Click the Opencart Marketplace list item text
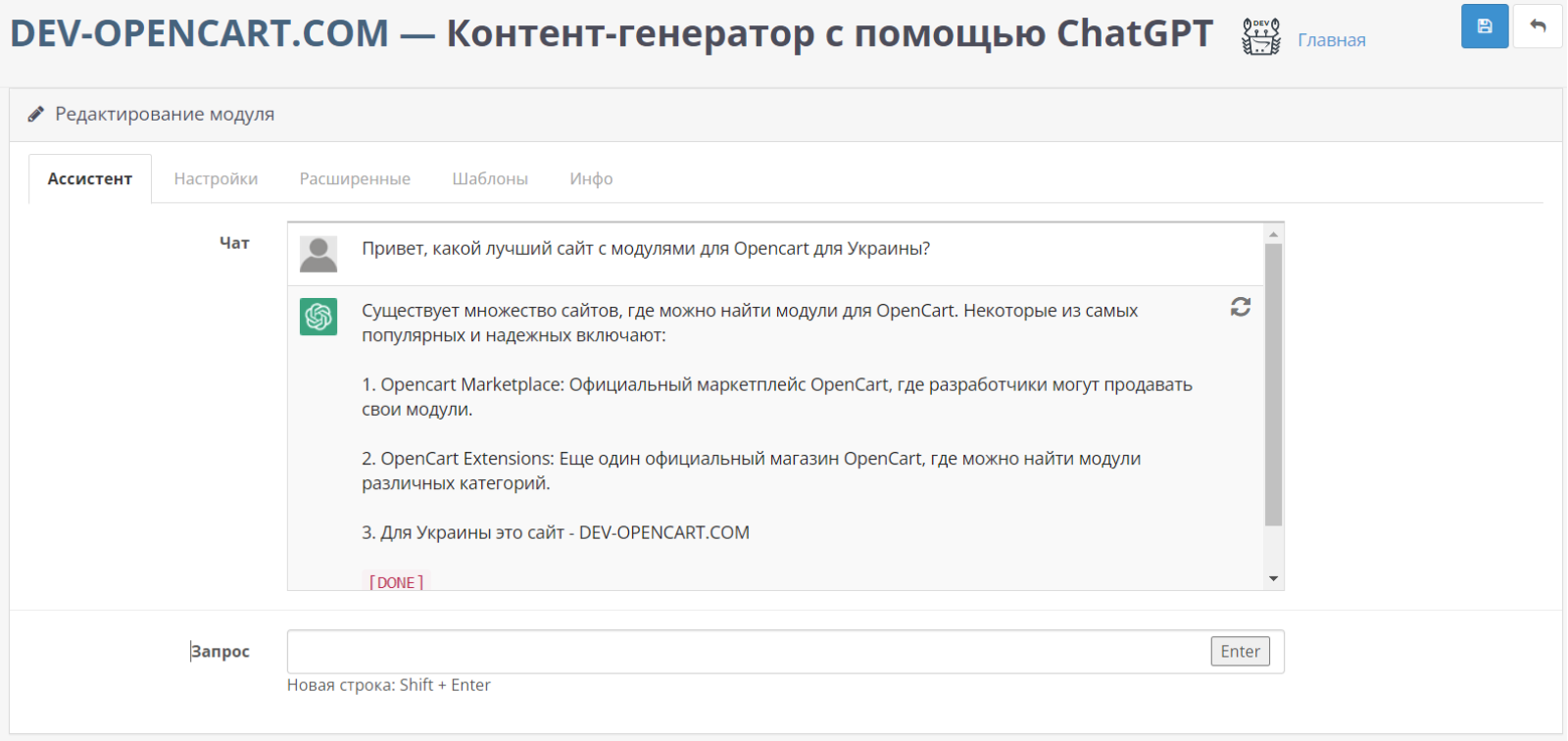Screen dimensions: 1568x741 pos(777,397)
